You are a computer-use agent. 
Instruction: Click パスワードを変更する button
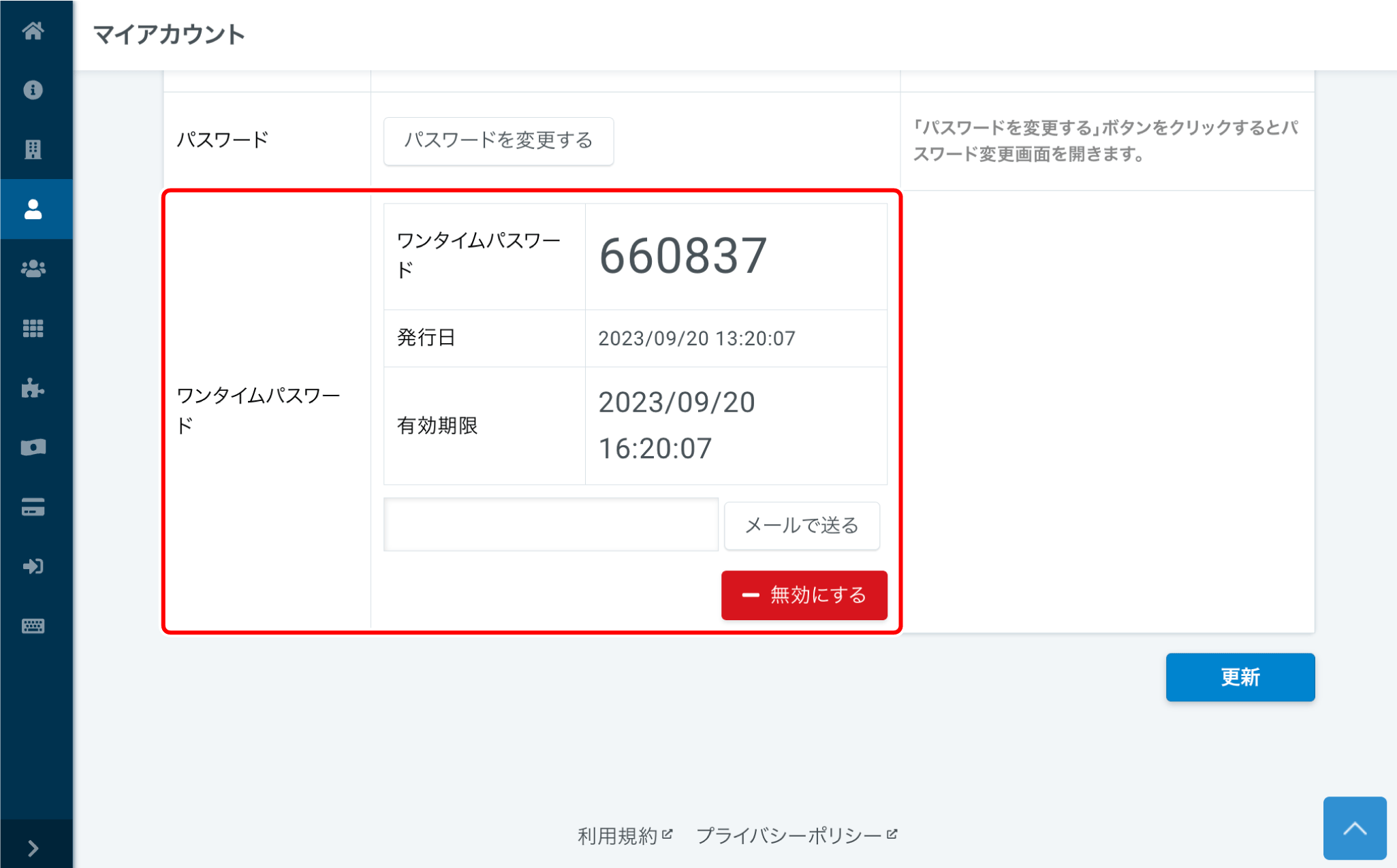498,141
